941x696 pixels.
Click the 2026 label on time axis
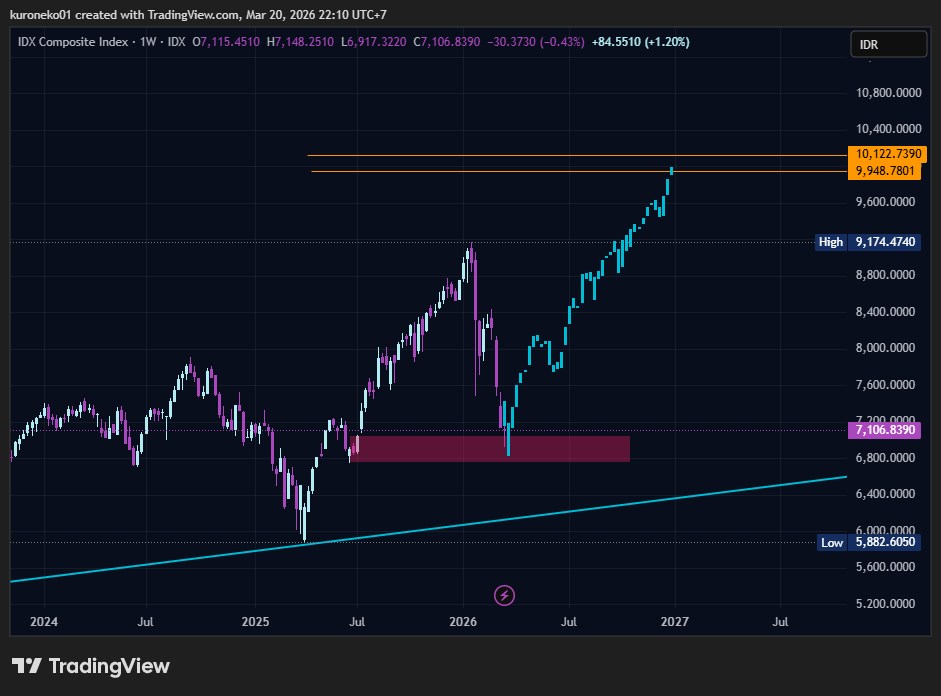point(463,622)
